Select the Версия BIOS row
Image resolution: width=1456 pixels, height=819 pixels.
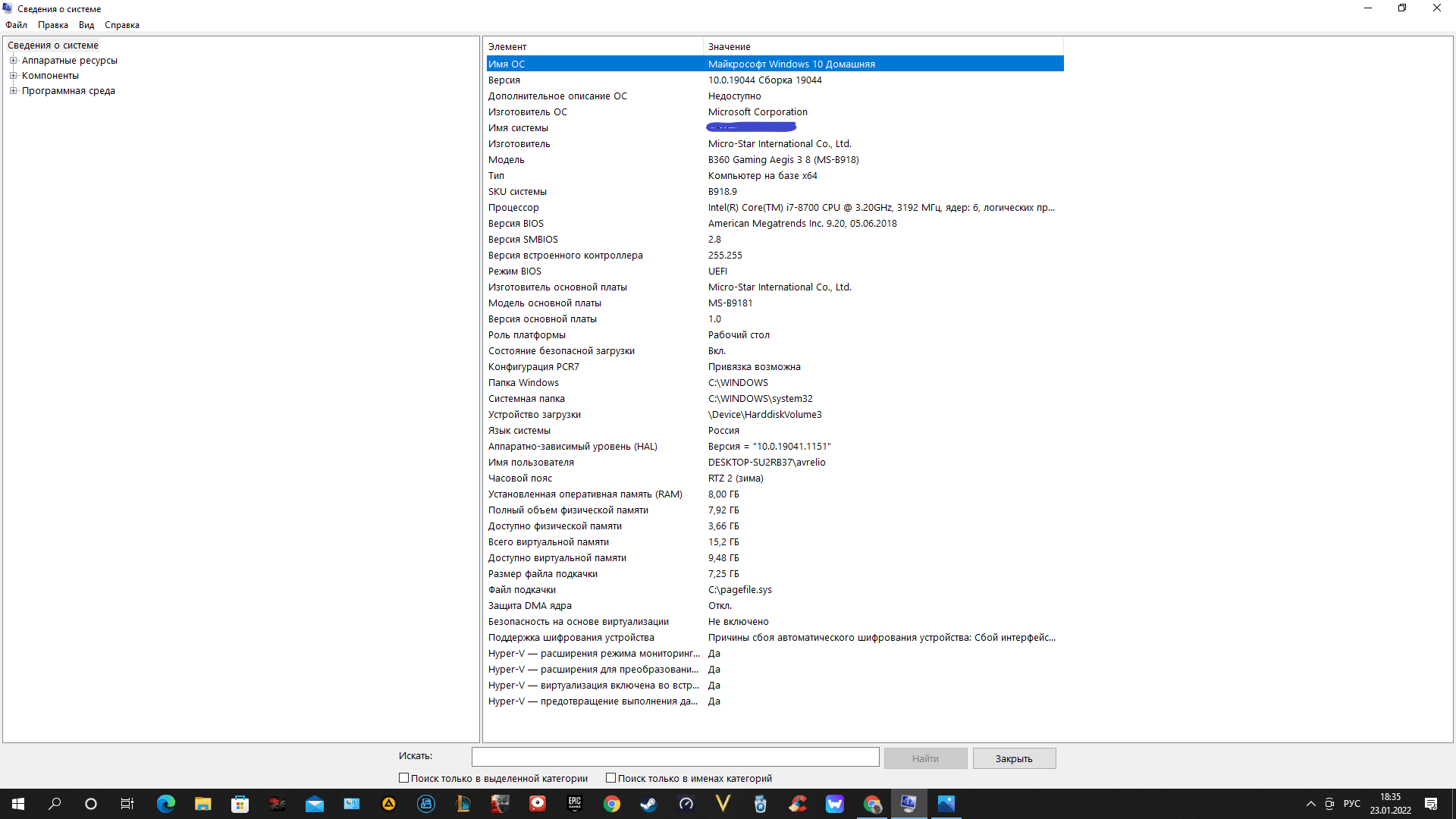[x=774, y=223]
